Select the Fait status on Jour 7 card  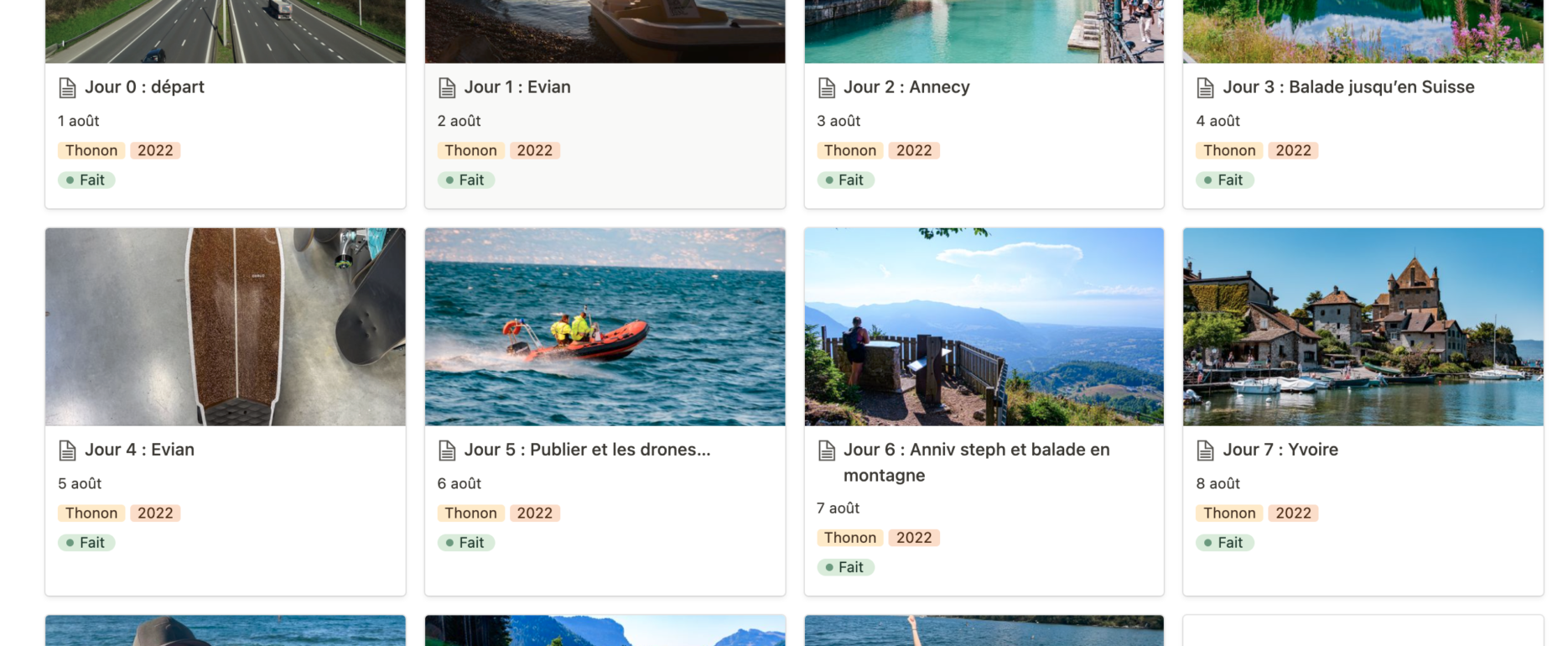pos(1224,543)
